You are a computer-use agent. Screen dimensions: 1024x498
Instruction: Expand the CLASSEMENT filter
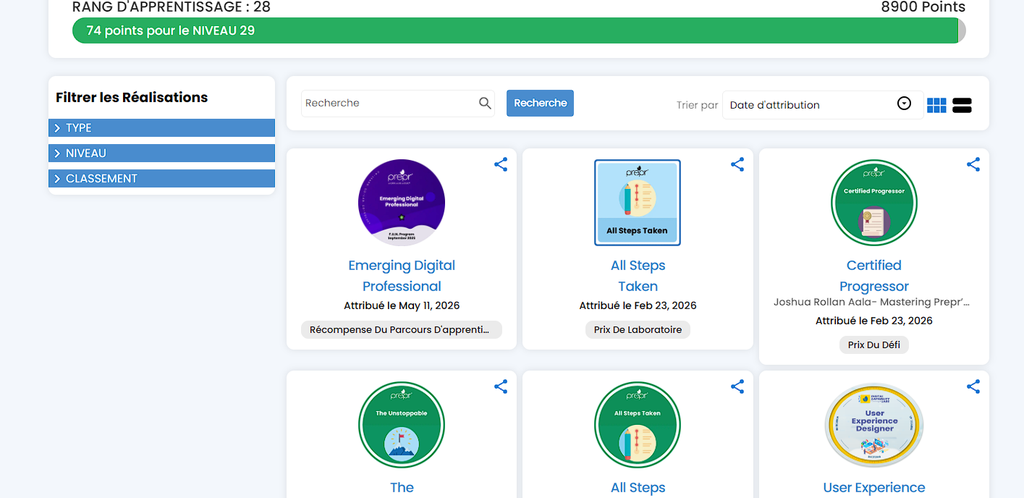(x=161, y=179)
